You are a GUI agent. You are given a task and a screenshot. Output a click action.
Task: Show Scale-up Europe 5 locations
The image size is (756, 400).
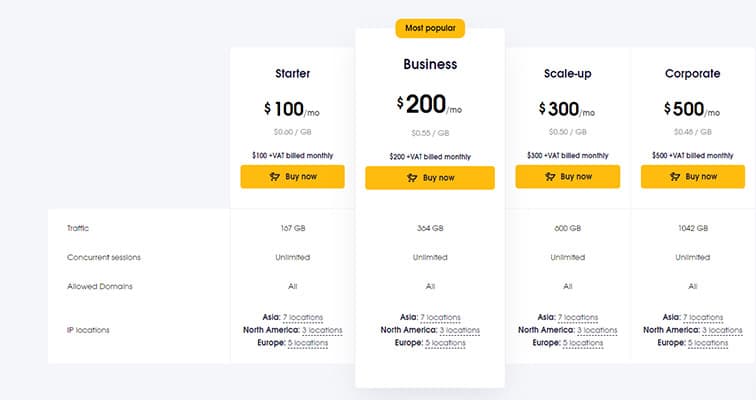point(583,342)
